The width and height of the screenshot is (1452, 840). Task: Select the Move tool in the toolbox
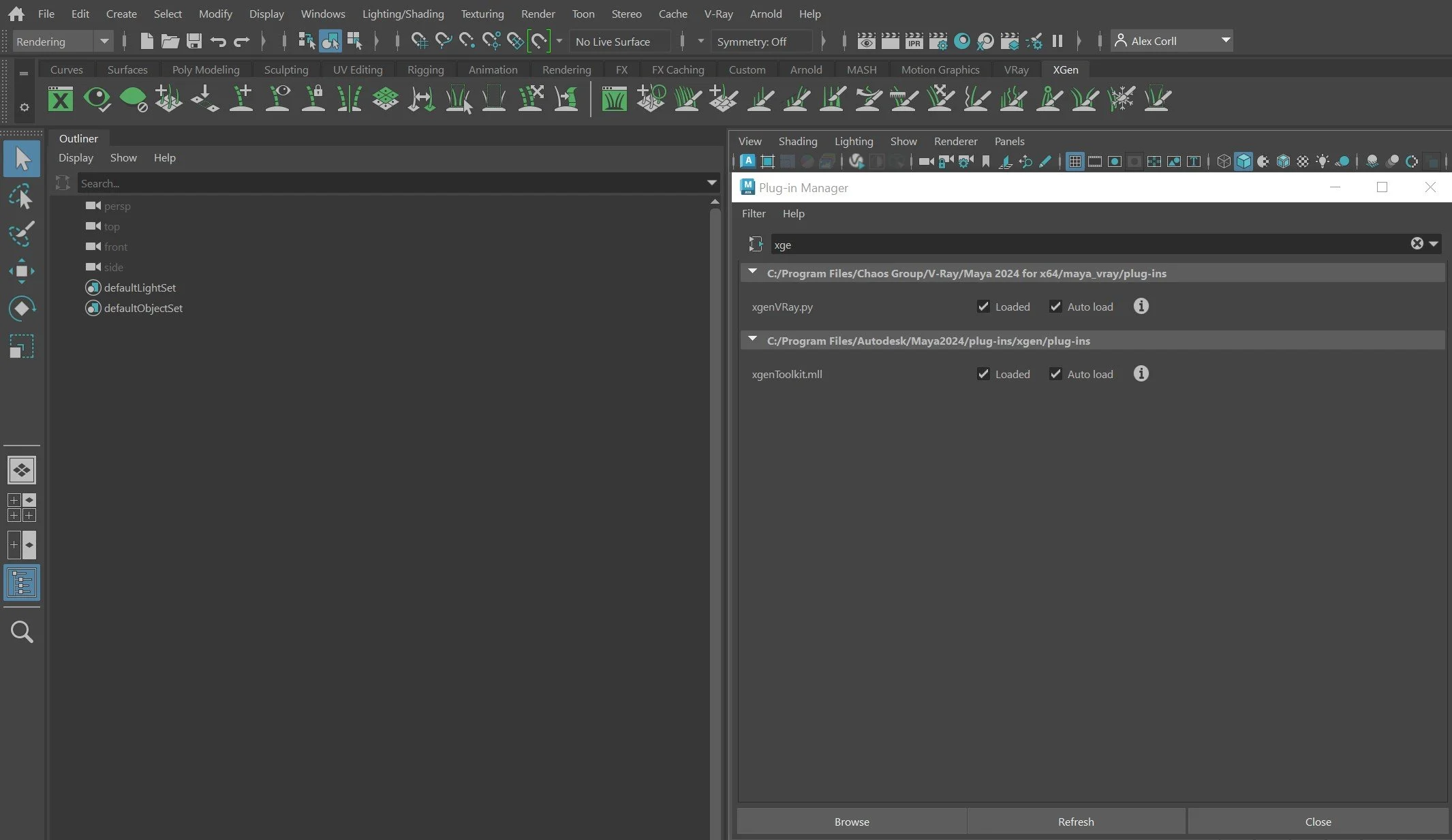pos(22,270)
